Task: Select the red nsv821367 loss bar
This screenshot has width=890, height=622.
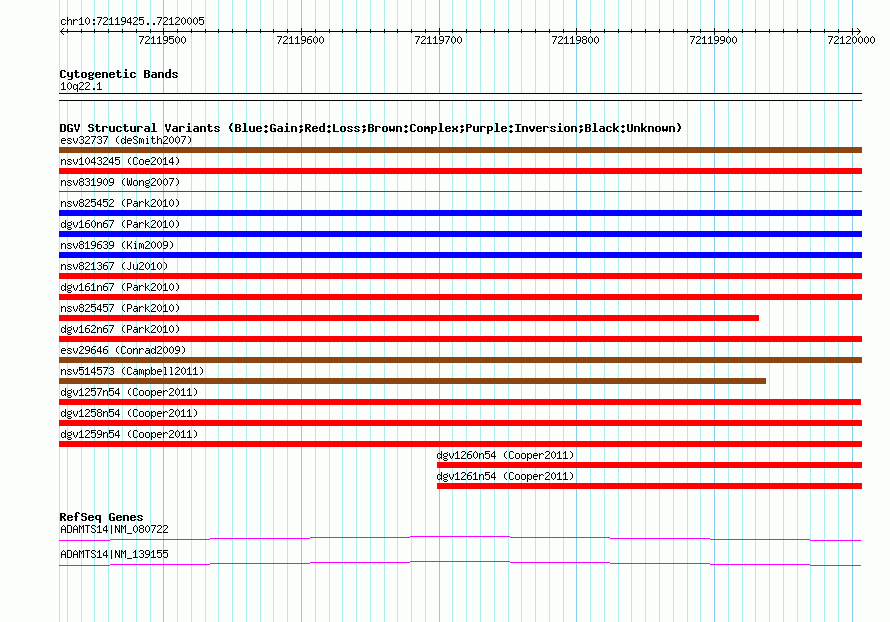Action: (x=460, y=276)
